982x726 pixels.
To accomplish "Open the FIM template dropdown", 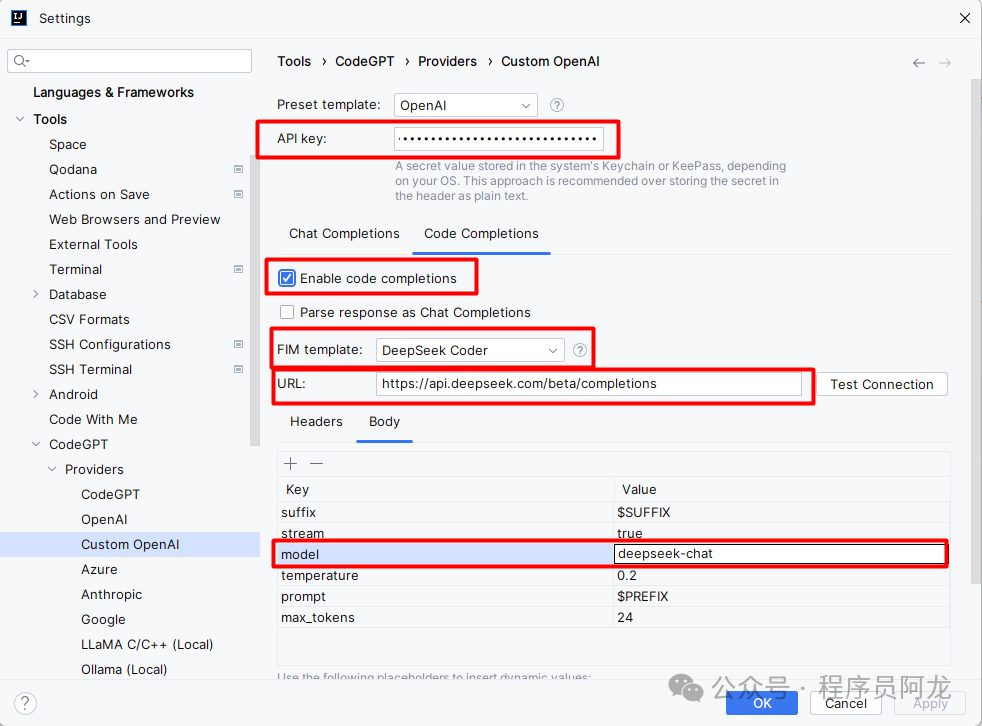I will coord(470,350).
